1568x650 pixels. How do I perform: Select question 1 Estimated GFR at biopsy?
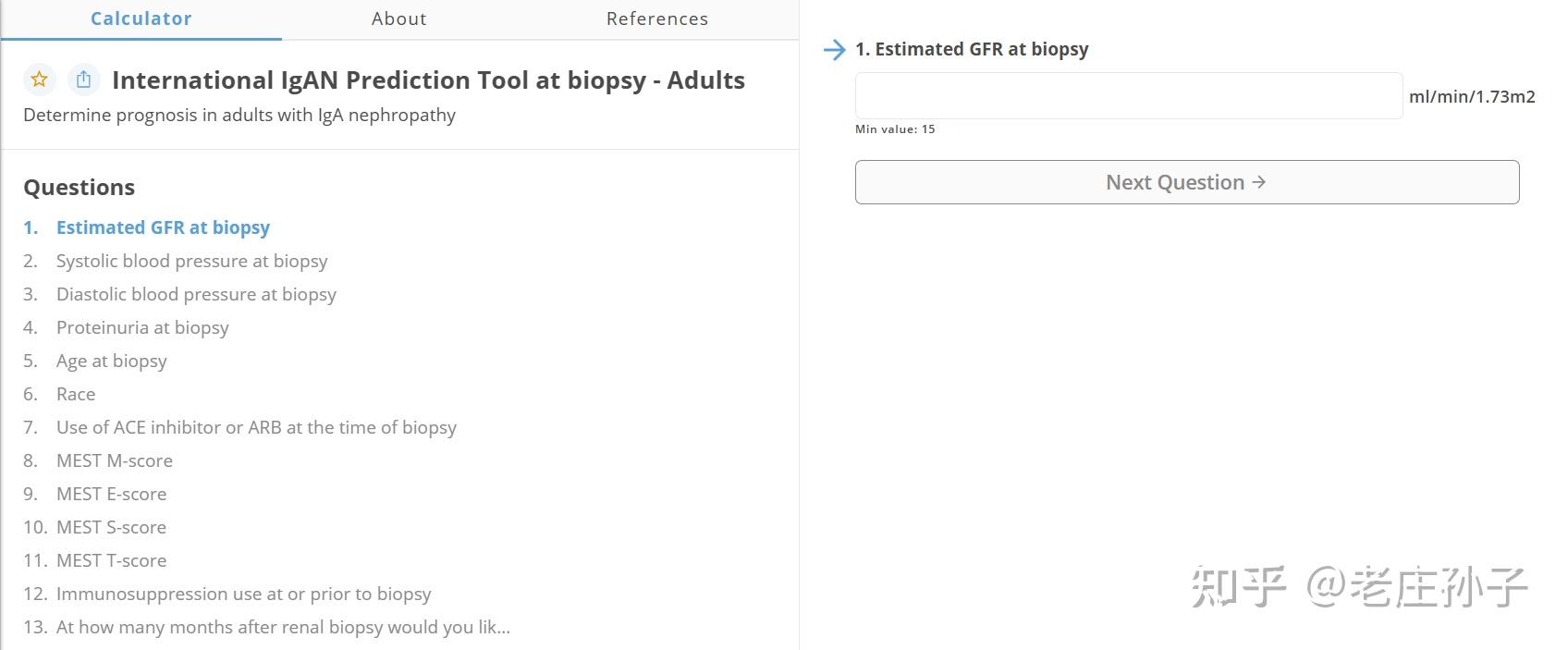(163, 227)
